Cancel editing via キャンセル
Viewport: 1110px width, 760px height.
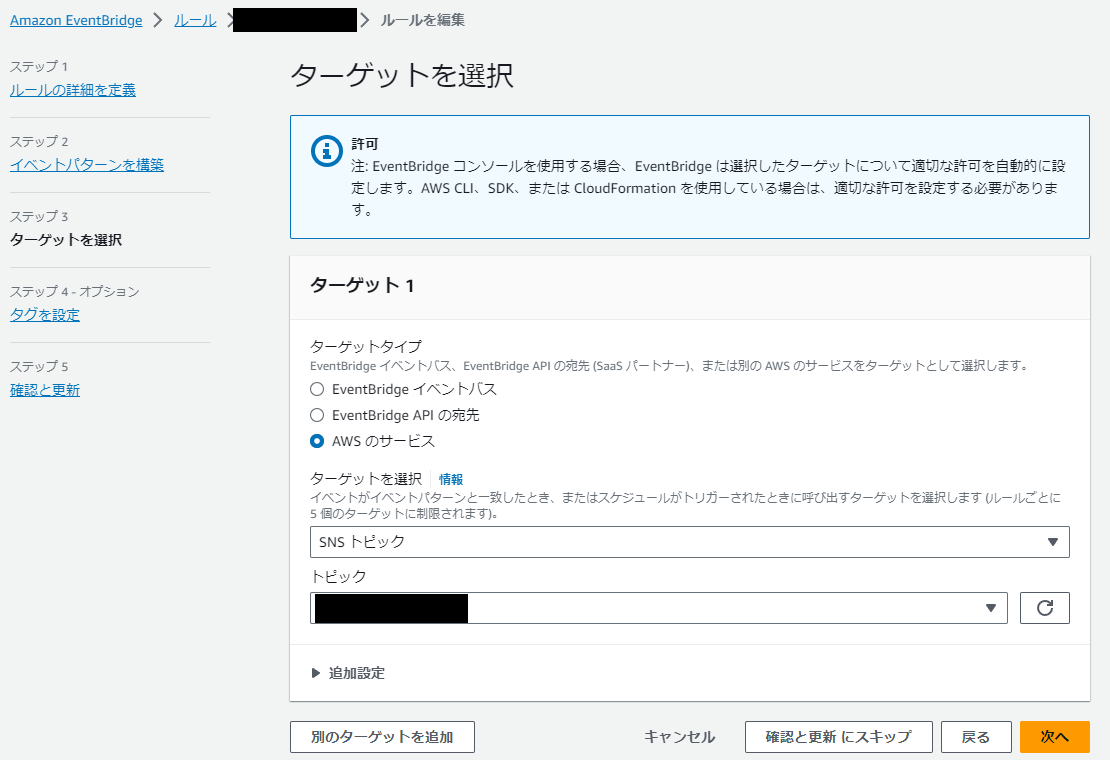[x=680, y=737]
